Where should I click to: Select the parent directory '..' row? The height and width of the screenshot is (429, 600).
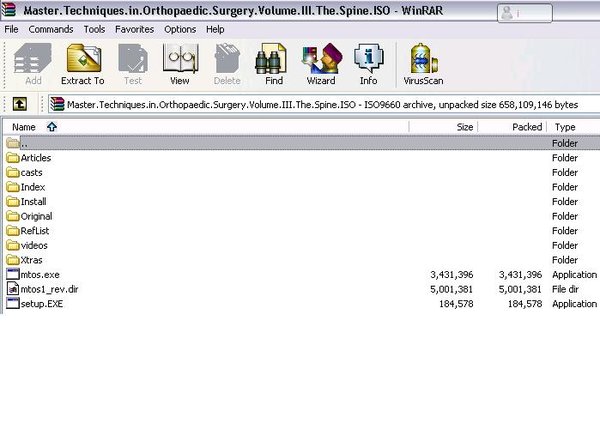24,143
